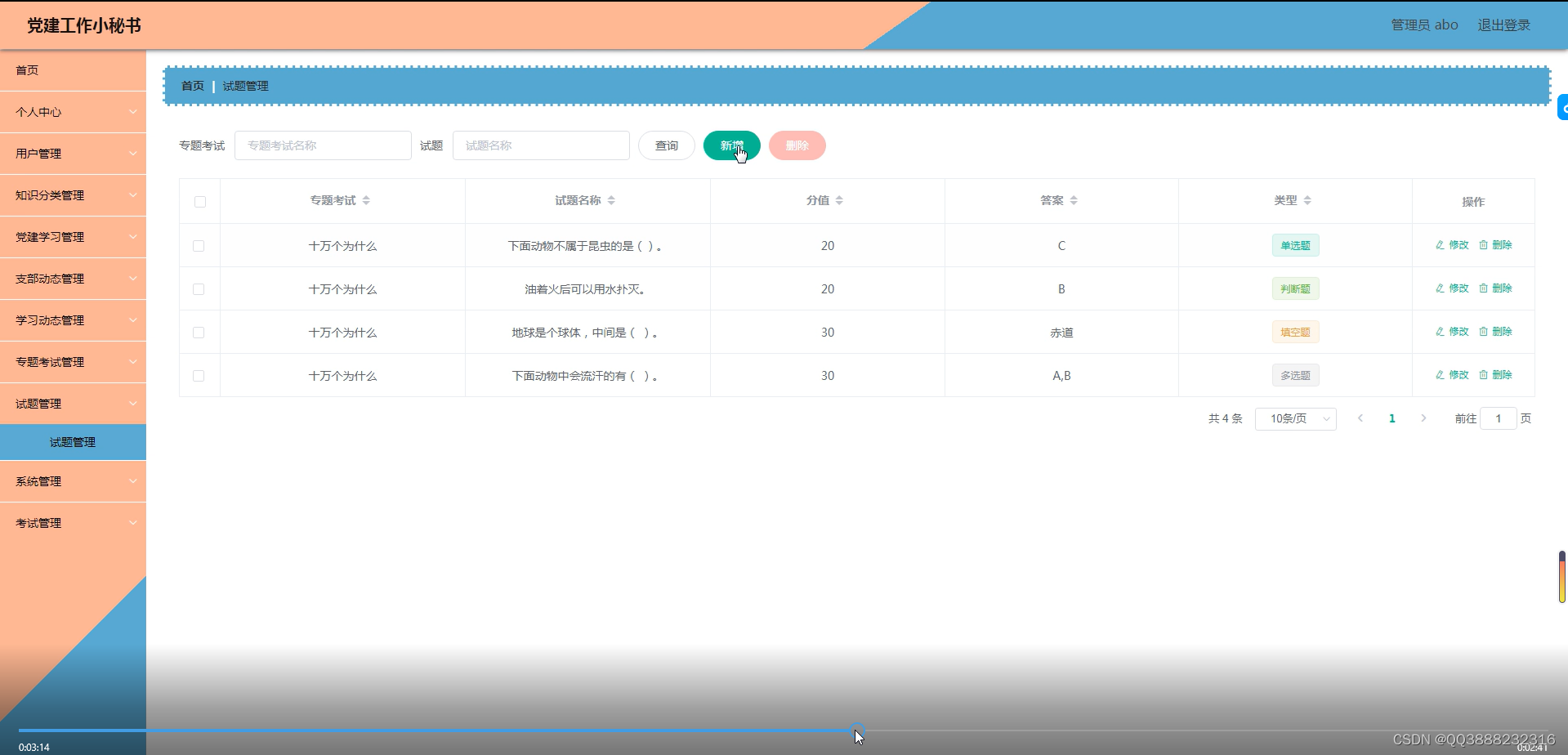
Task: Go to previous page arrow in pagination
Action: coord(1360,418)
